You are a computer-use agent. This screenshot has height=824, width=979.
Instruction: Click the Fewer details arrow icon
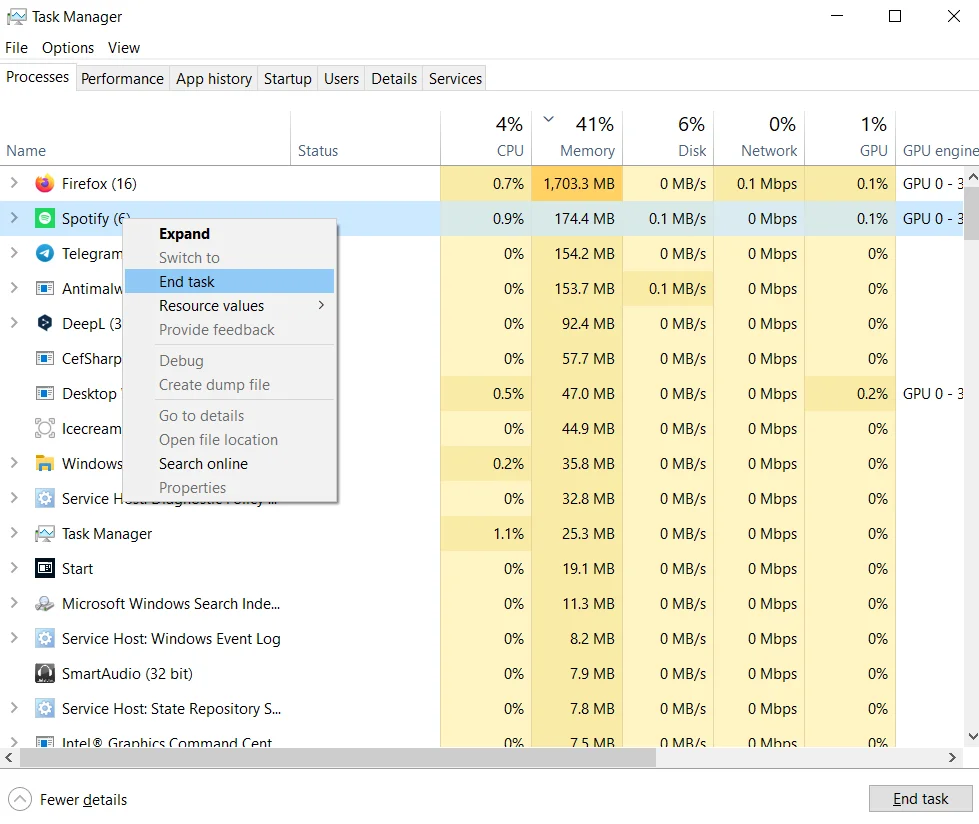coord(20,799)
